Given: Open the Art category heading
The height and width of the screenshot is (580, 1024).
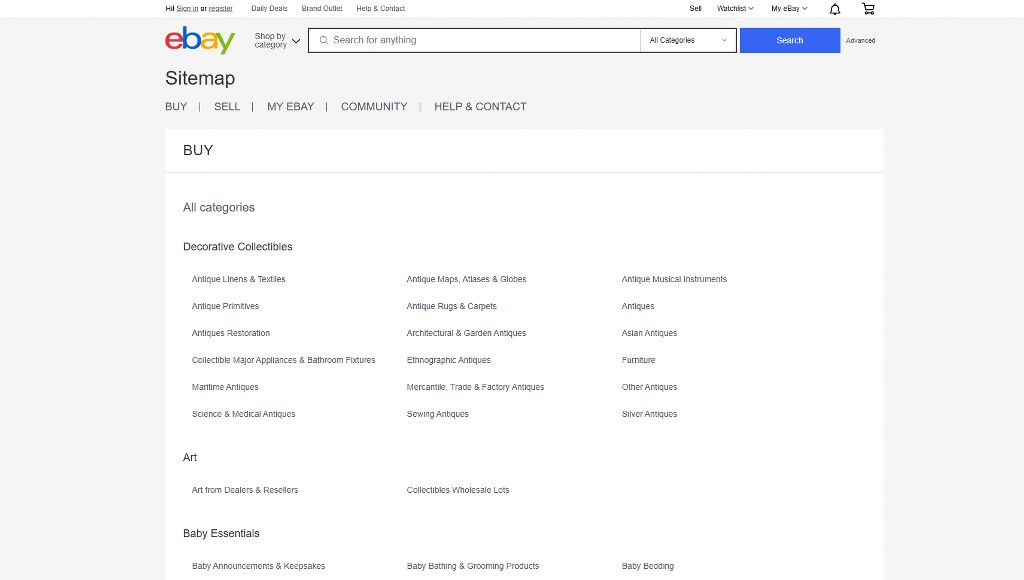Looking at the screenshot, I should click(x=189, y=457).
